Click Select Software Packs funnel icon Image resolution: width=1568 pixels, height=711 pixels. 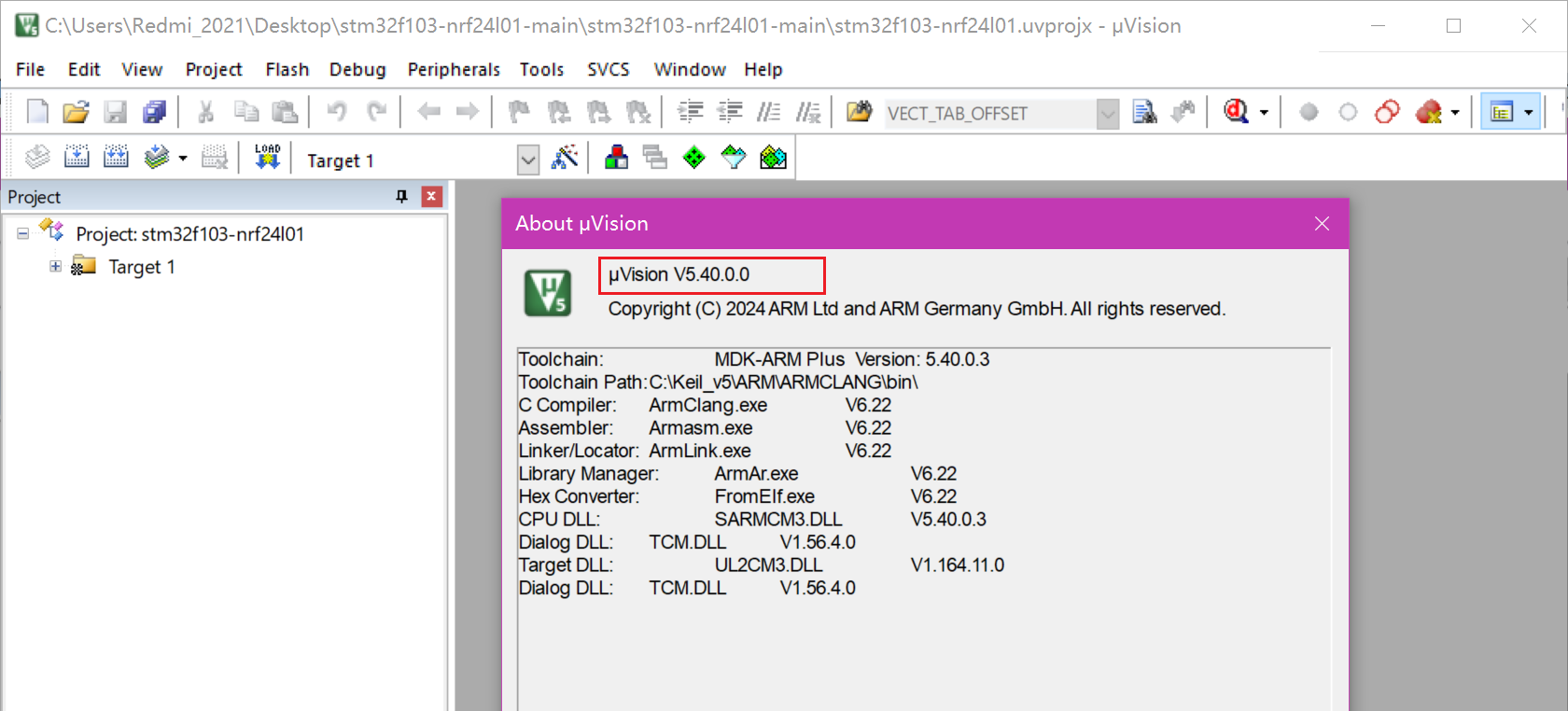coord(734,158)
